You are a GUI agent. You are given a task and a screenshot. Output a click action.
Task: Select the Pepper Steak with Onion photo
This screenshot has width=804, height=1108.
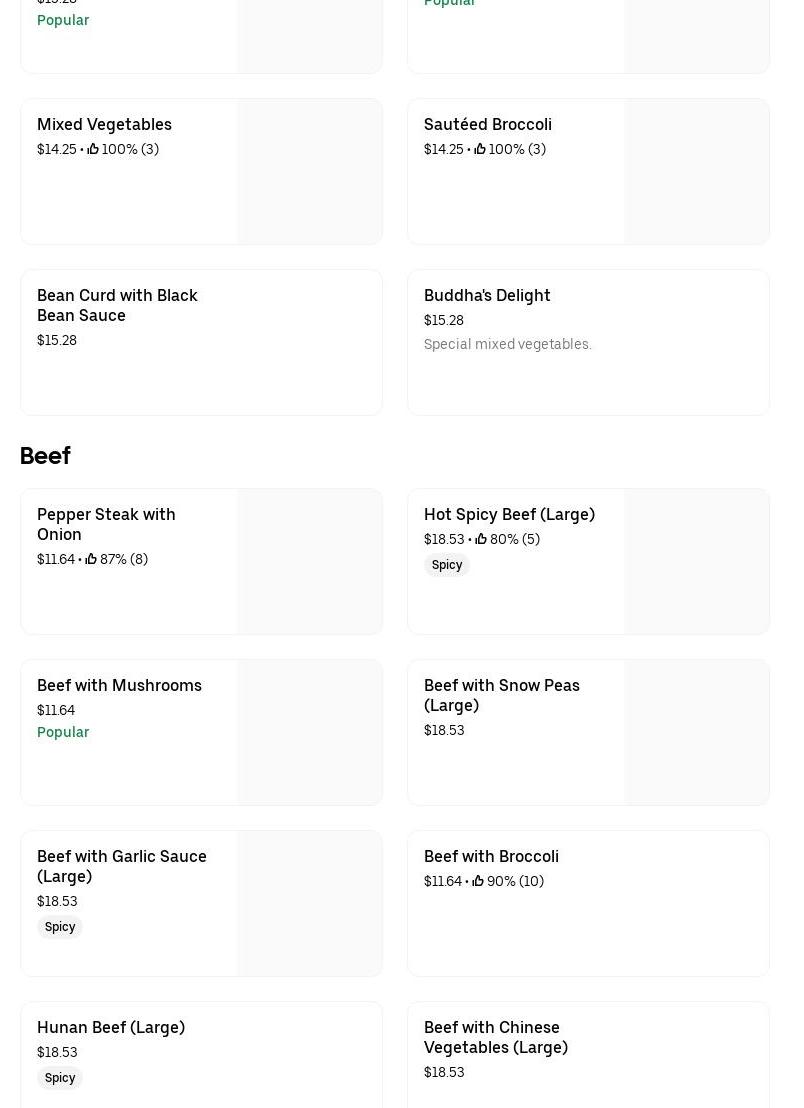(x=309, y=561)
